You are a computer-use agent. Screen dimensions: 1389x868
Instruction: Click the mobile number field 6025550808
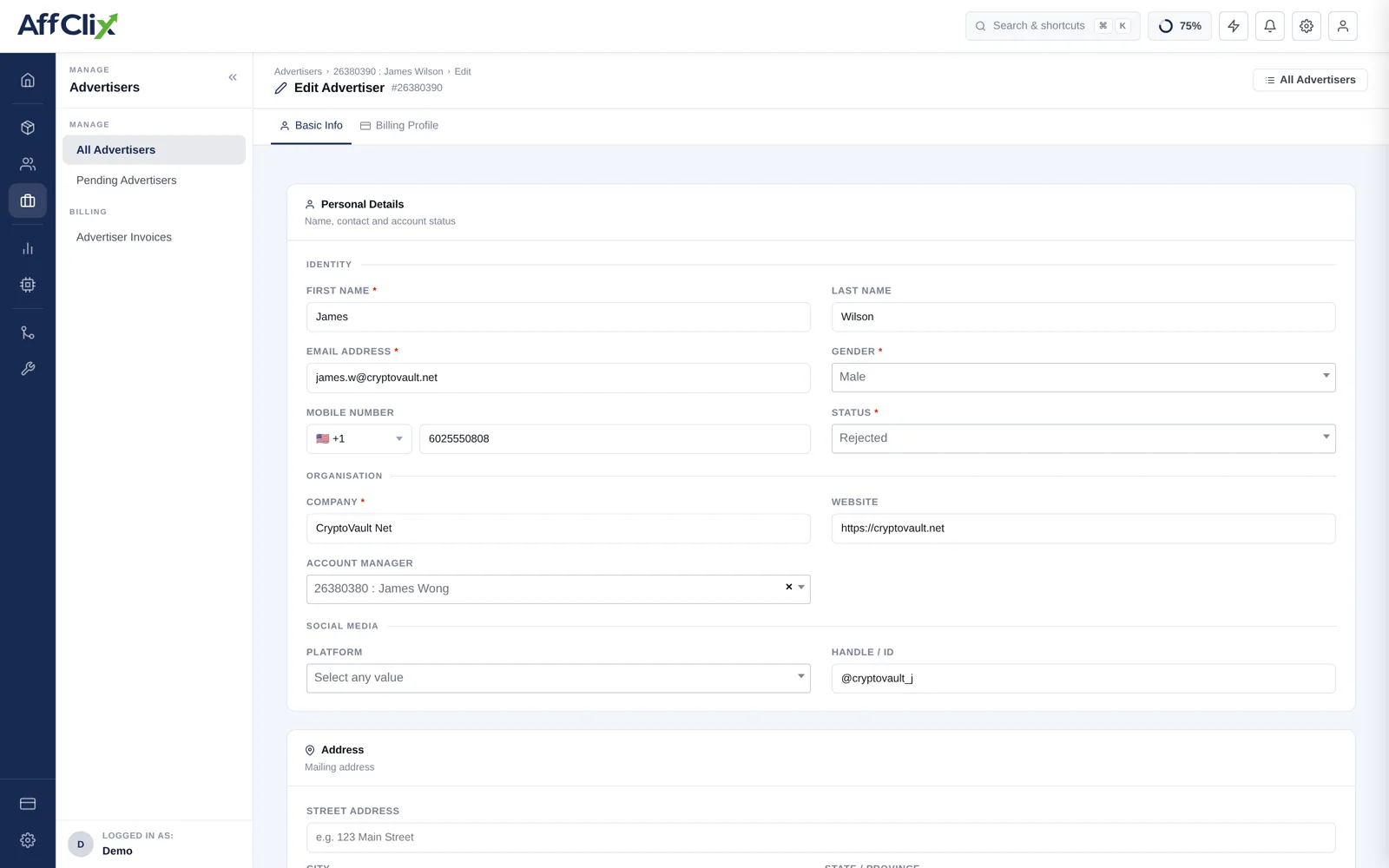(615, 439)
